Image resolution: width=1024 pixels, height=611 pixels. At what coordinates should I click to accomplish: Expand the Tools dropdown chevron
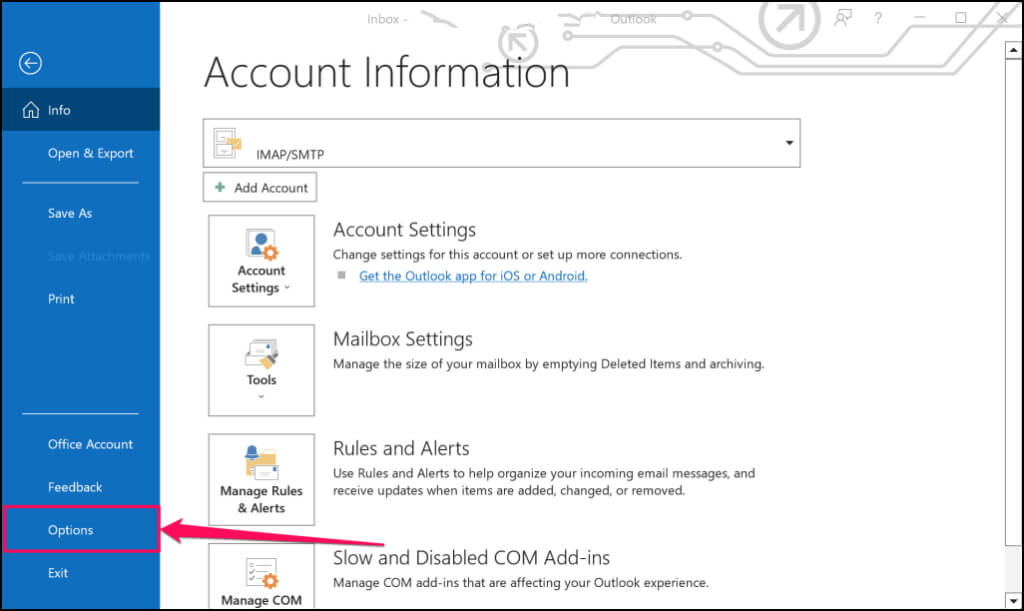pos(261,397)
